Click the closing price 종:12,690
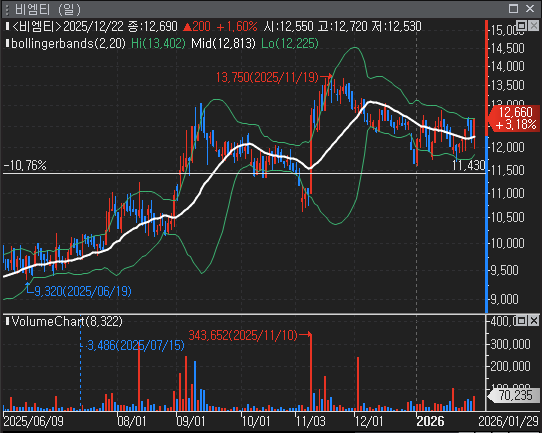Image resolution: width=542 pixels, height=433 pixels. coord(152,26)
